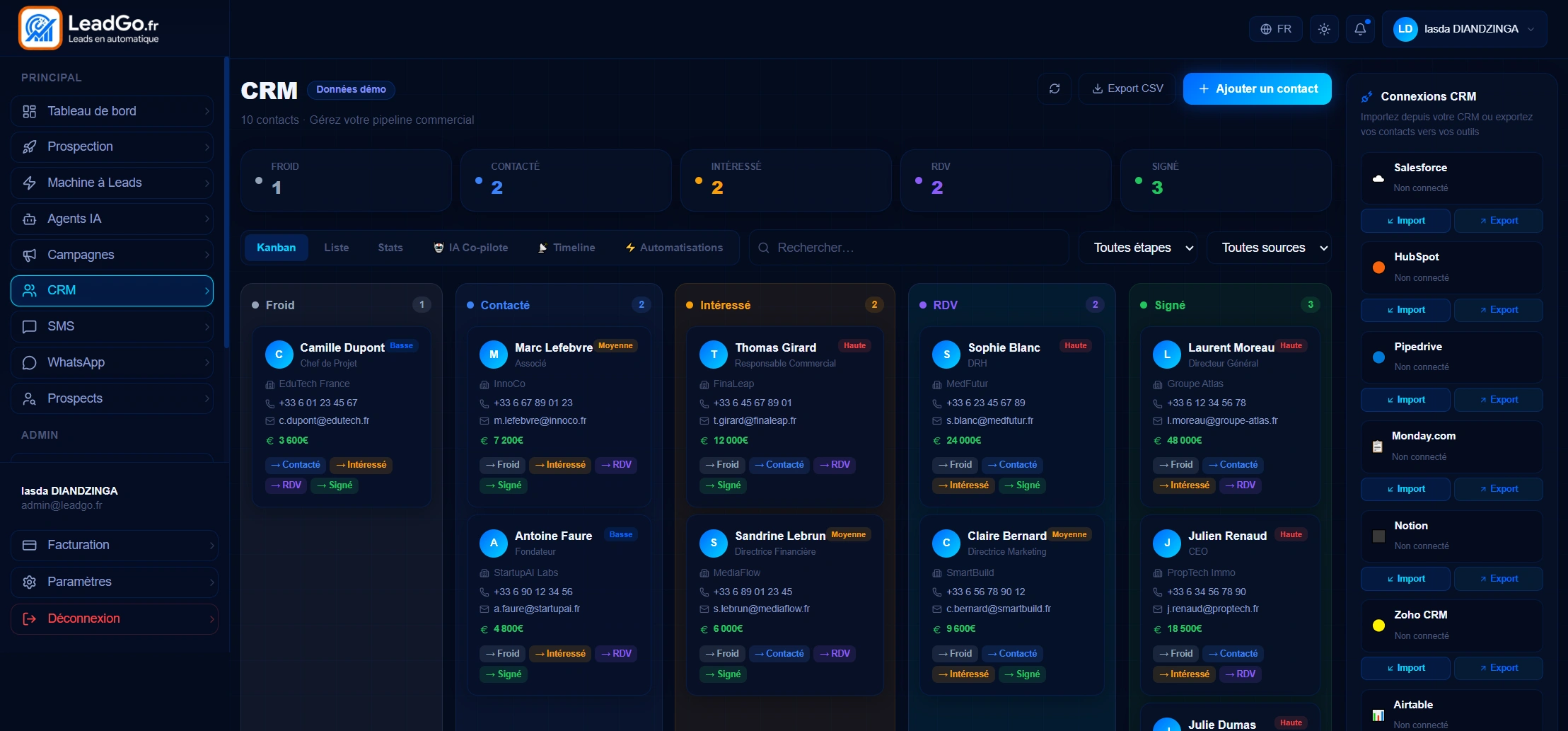1568x731 pixels.
Task: Open the Timeline tab
Action: click(x=567, y=248)
